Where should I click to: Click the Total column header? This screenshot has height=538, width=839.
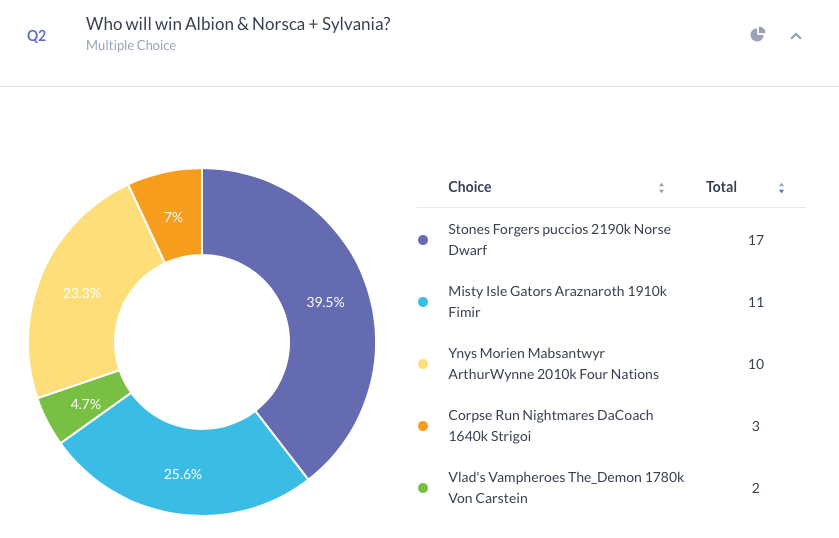(x=721, y=187)
